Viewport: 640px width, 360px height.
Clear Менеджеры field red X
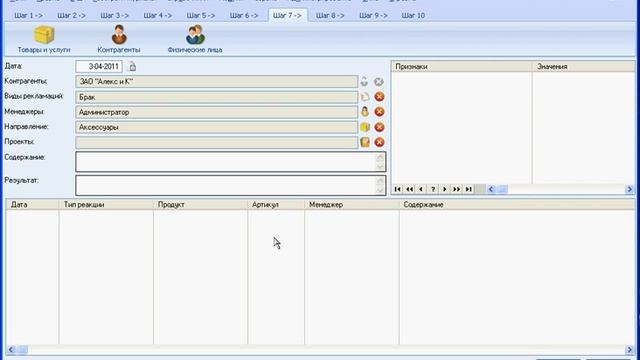click(x=379, y=112)
